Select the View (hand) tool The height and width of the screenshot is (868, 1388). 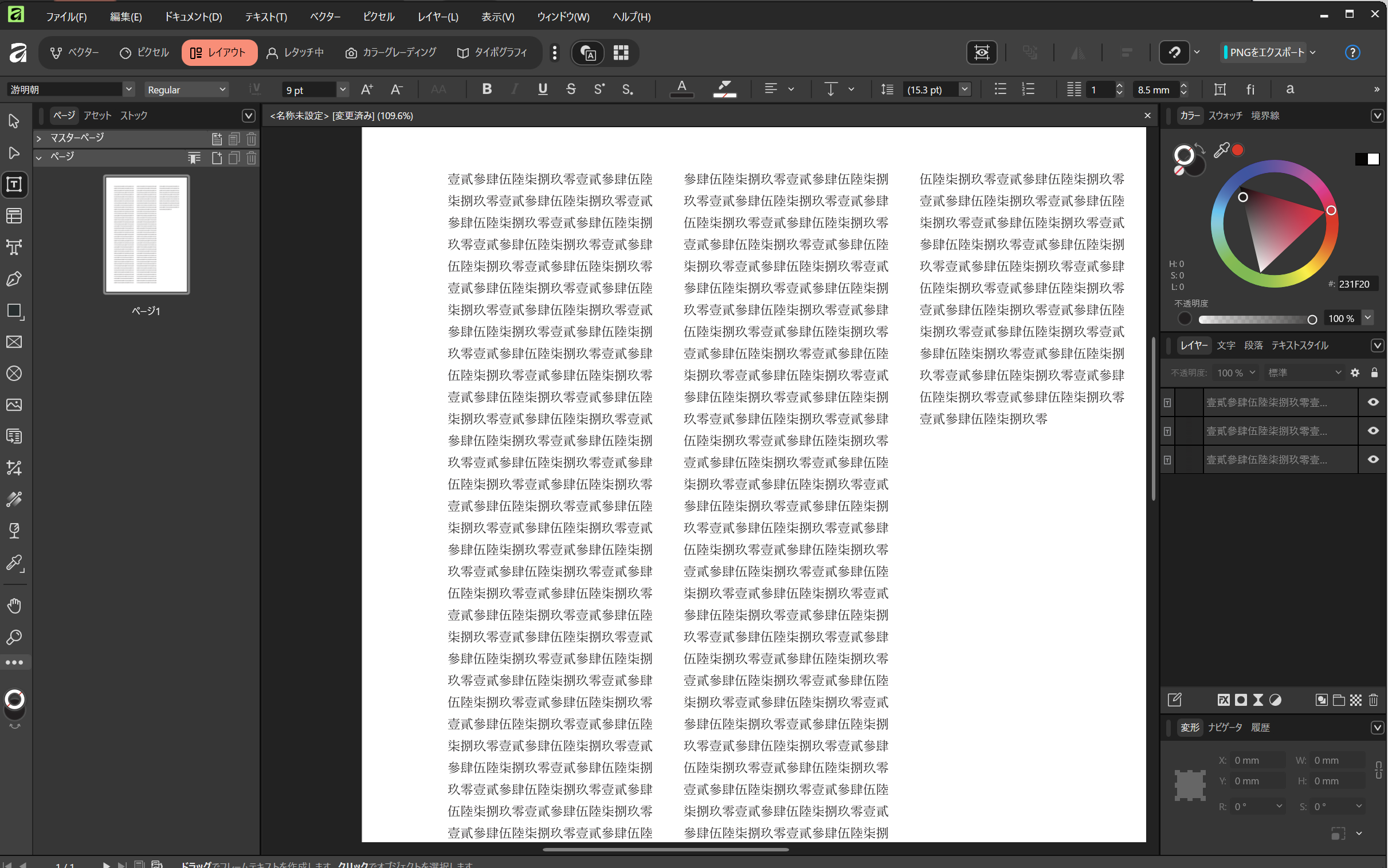(14, 606)
